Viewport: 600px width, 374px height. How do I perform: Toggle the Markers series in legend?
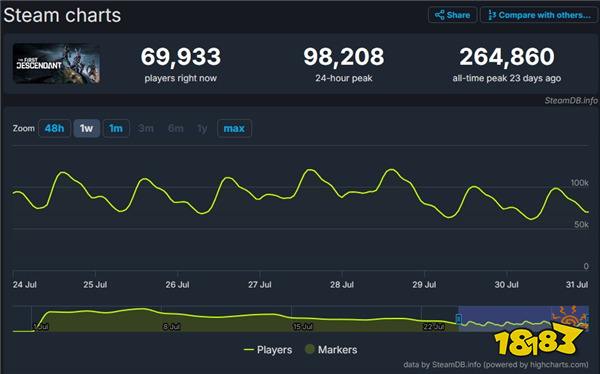pos(331,350)
